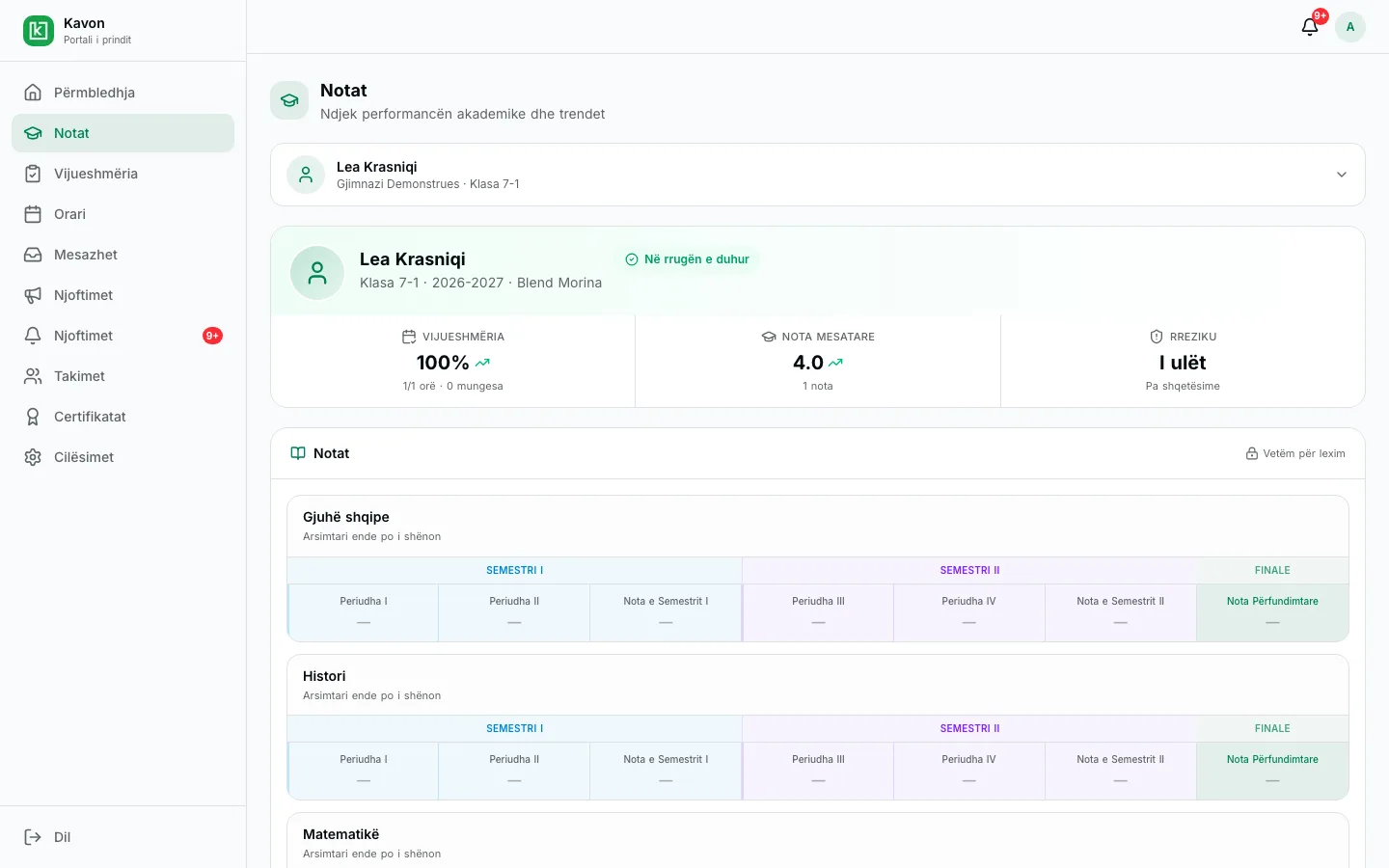Viewport: 1389px width, 868px height.
Task: Click "Pa shqetësime" under the risk level
Action: (1183, 386)
